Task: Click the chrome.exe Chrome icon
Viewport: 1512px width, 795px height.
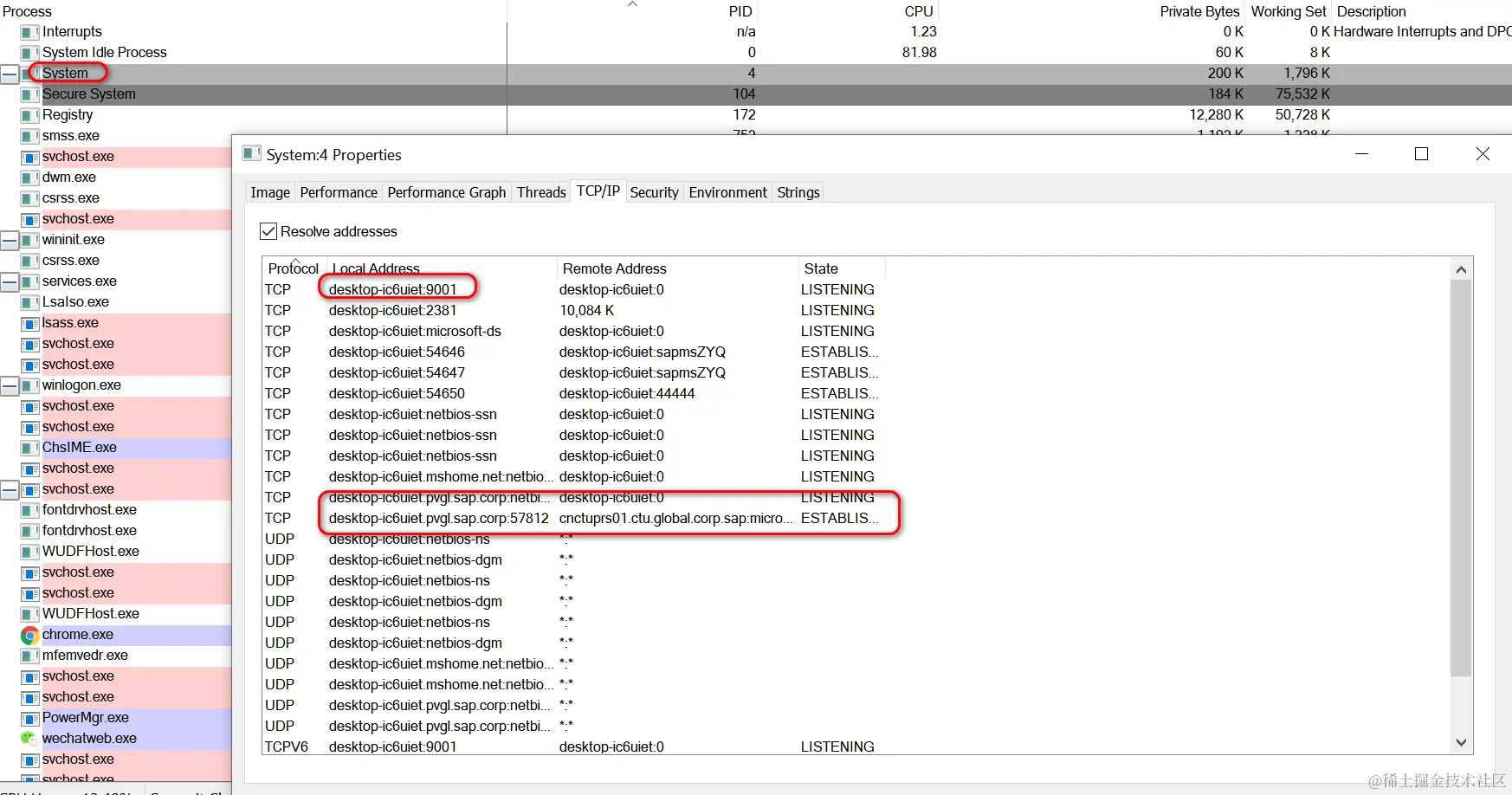Action: pos(30,635)
